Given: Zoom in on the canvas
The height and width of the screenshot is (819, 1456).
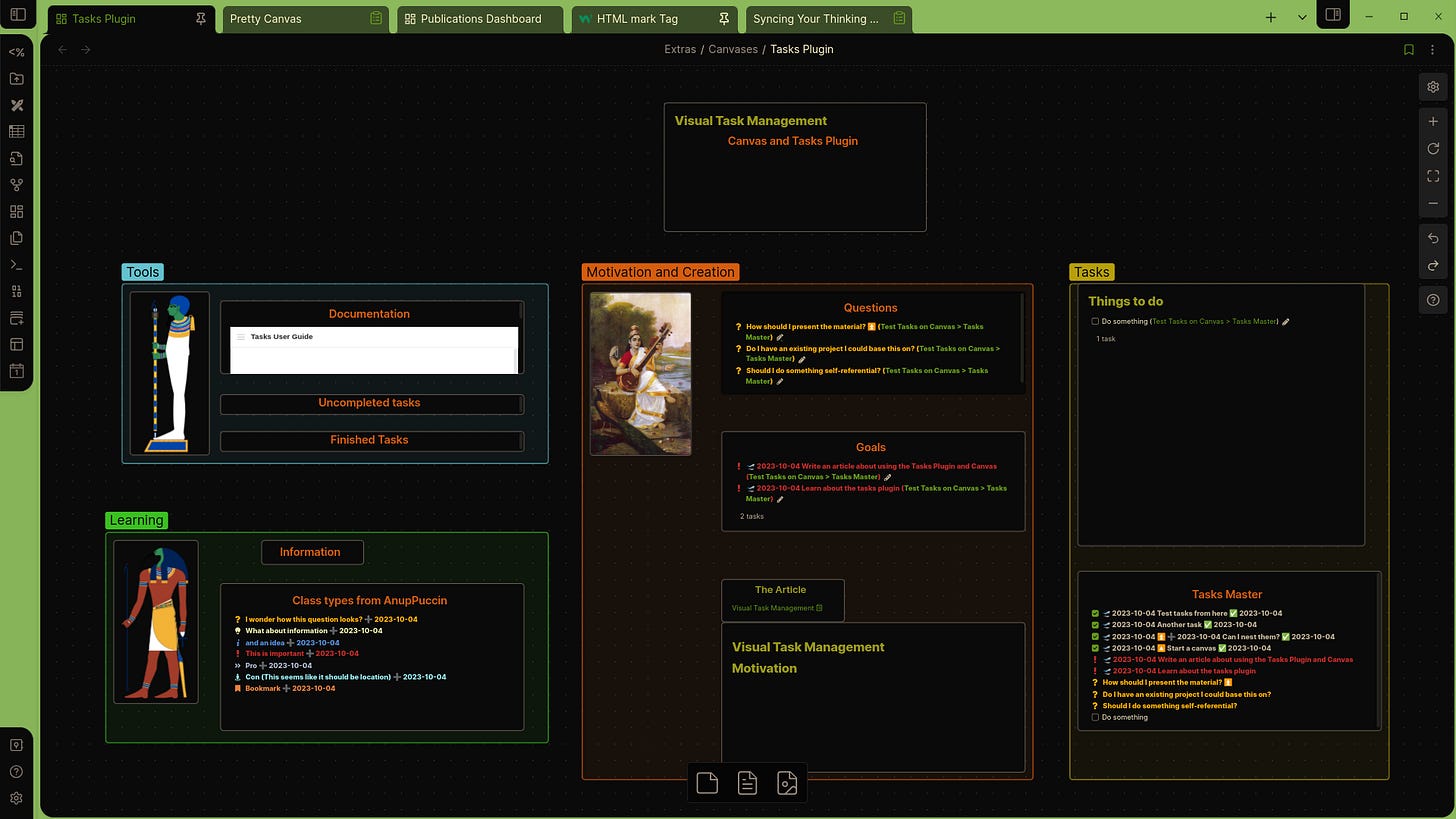Looking at the screenshot, I should coord(1433,121).
